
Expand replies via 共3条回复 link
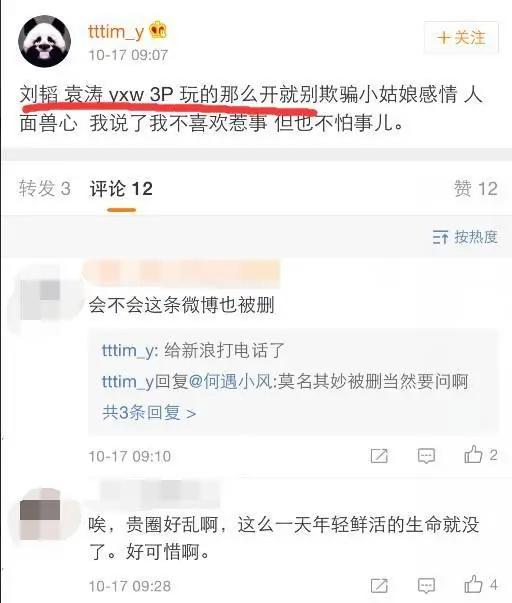click(149, 413)
